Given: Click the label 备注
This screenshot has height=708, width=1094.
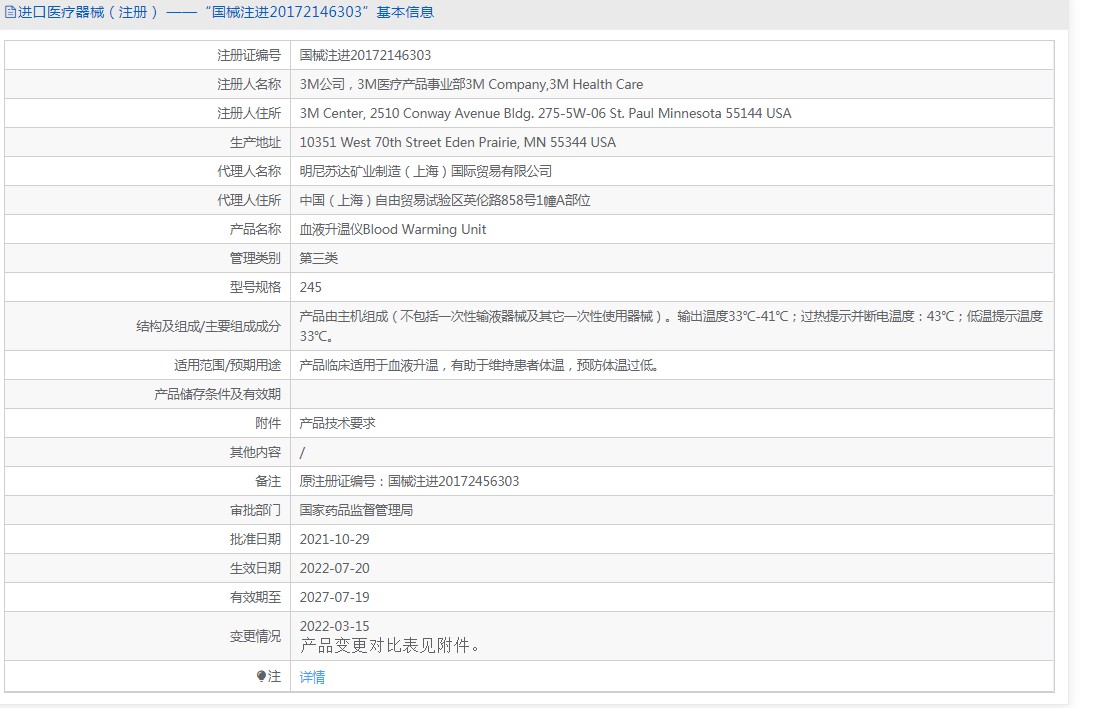Looking at the screenshot, I should 267,481.
